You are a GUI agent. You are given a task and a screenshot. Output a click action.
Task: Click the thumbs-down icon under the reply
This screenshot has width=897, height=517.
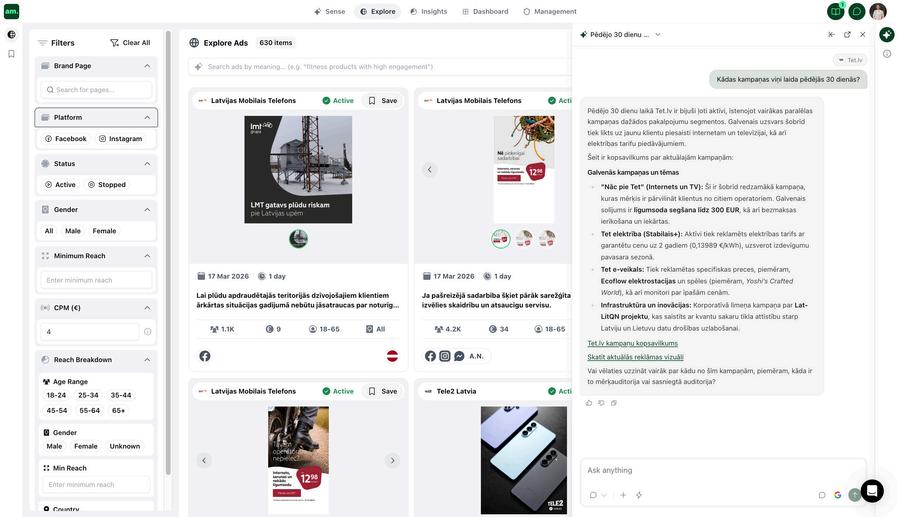point(601,403)
